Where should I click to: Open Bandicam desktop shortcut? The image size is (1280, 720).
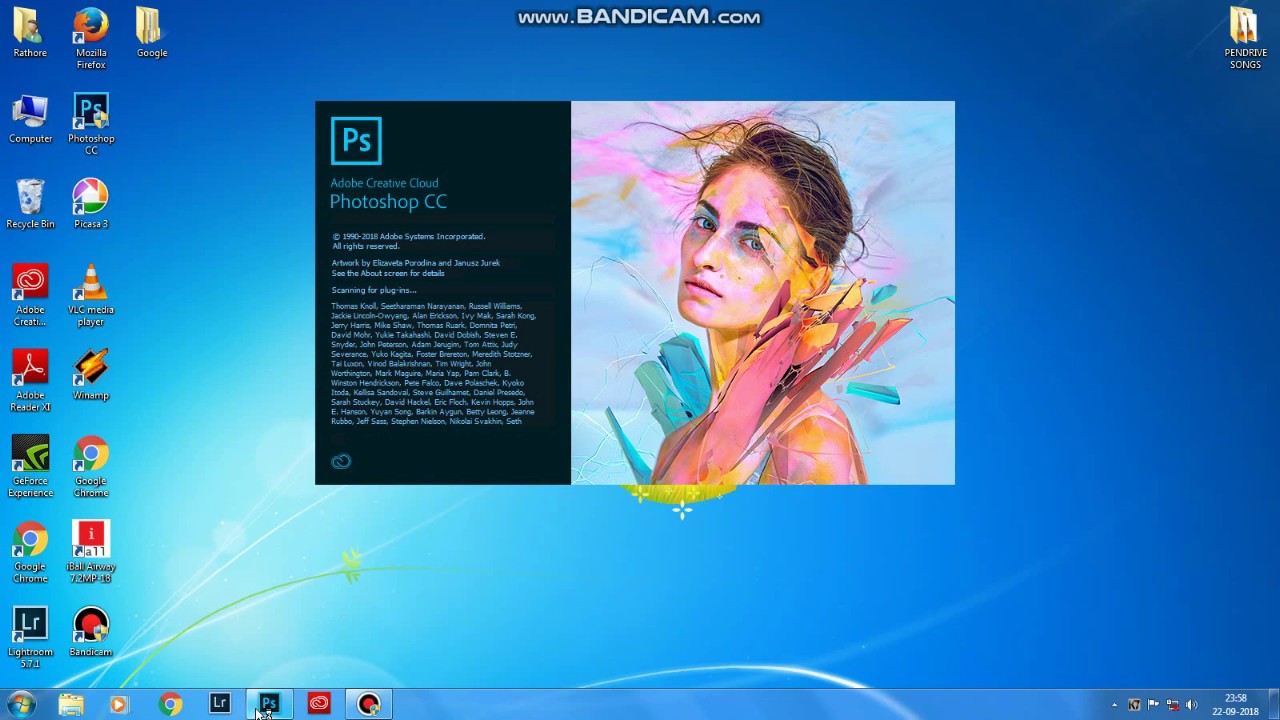[91, 632]
